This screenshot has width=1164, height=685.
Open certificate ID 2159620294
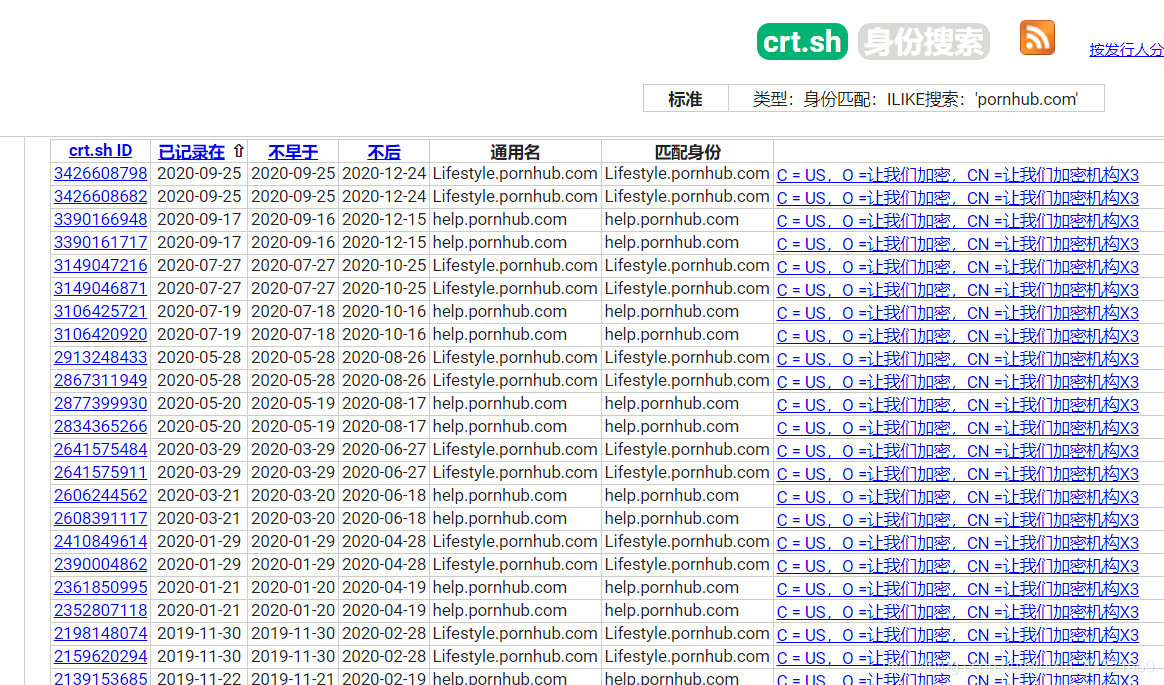point(100,657)
